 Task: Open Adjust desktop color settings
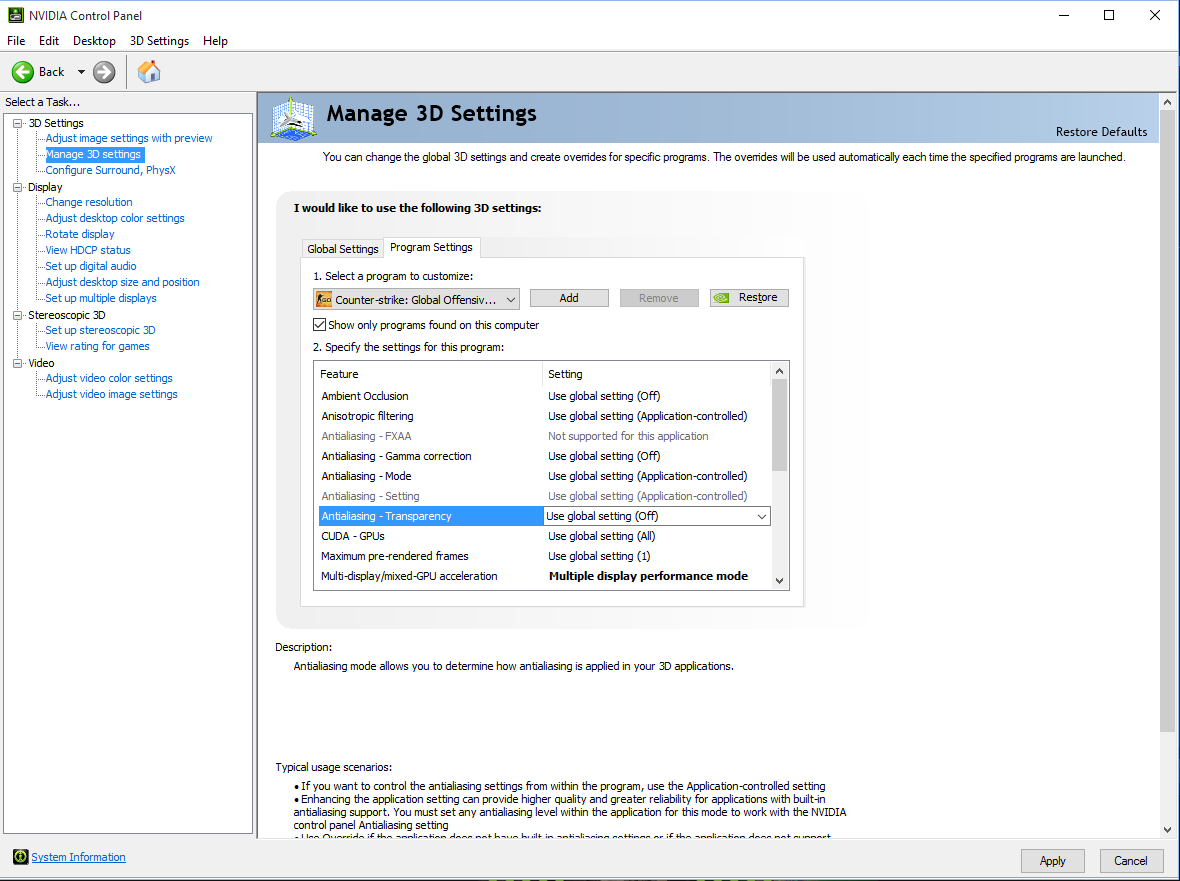click(114, 218)
